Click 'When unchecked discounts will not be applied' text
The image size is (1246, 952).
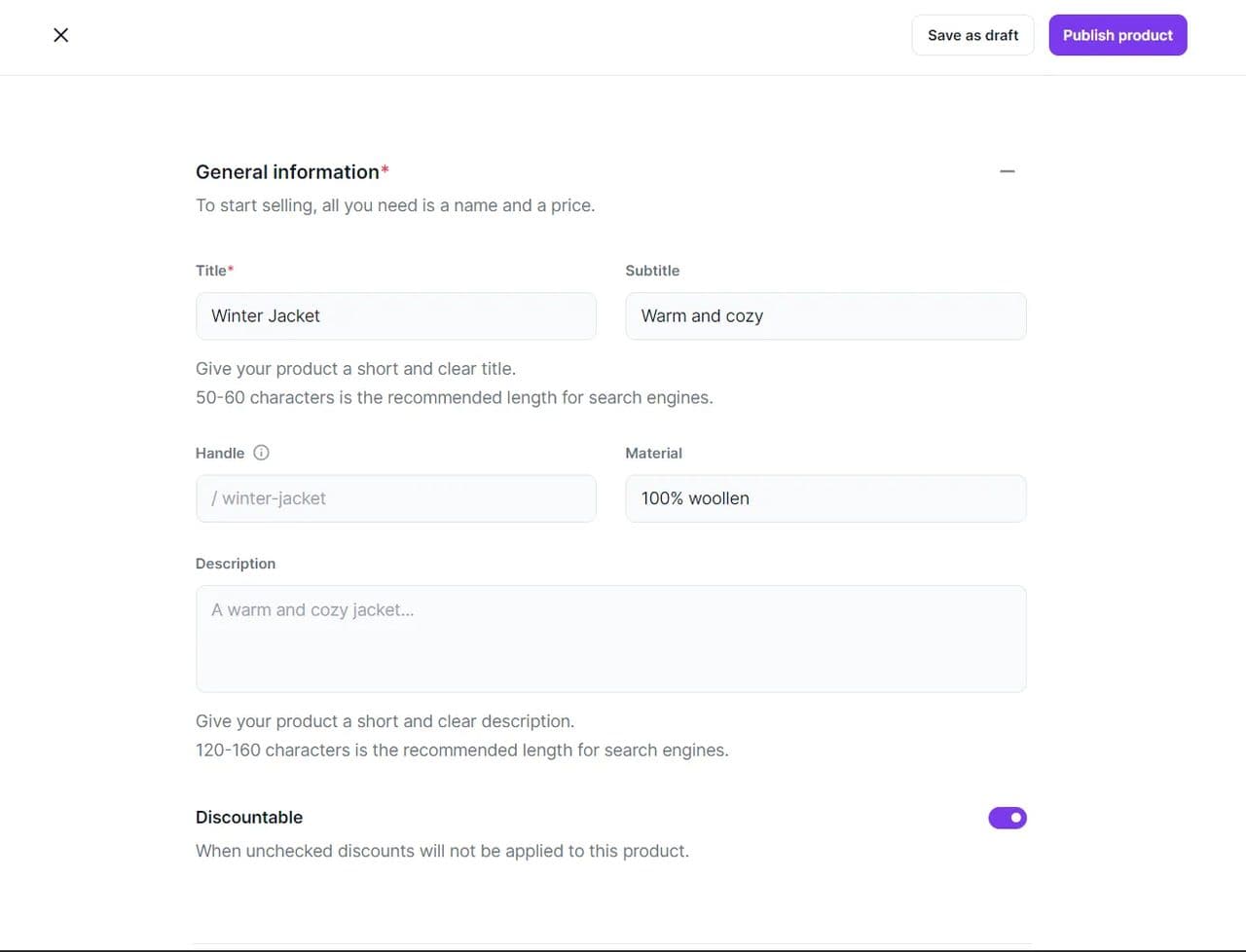click(x=442, y=851)
